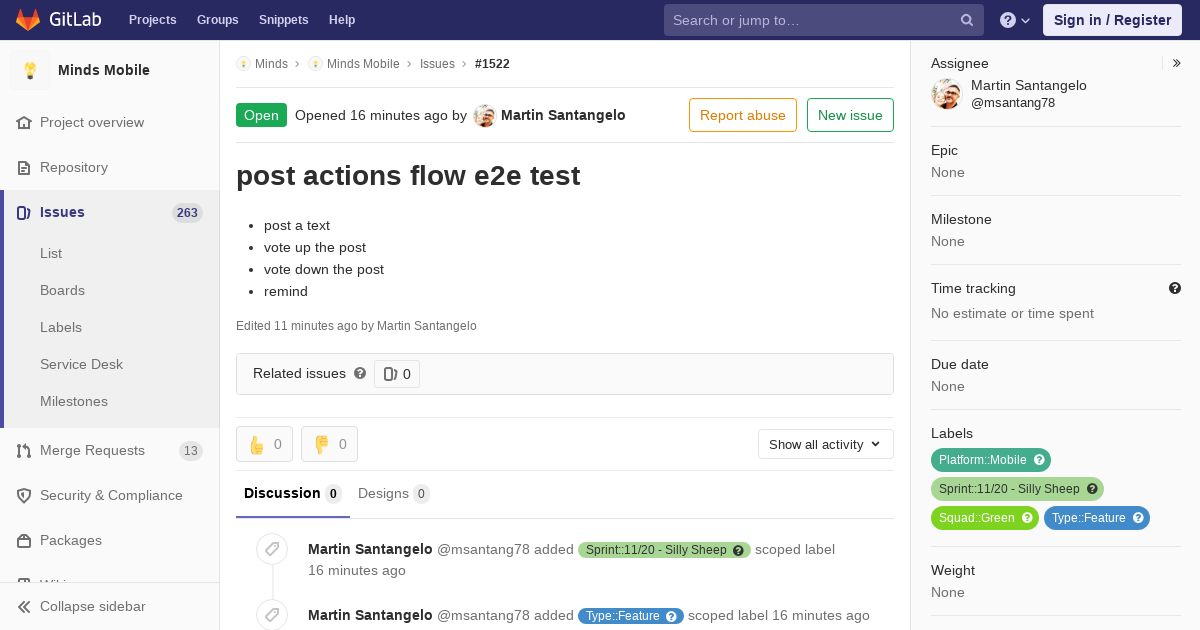Click Merge Requests count badge 13
The width and height of the screenshot is (1200, 630).
tap(191, 451)
